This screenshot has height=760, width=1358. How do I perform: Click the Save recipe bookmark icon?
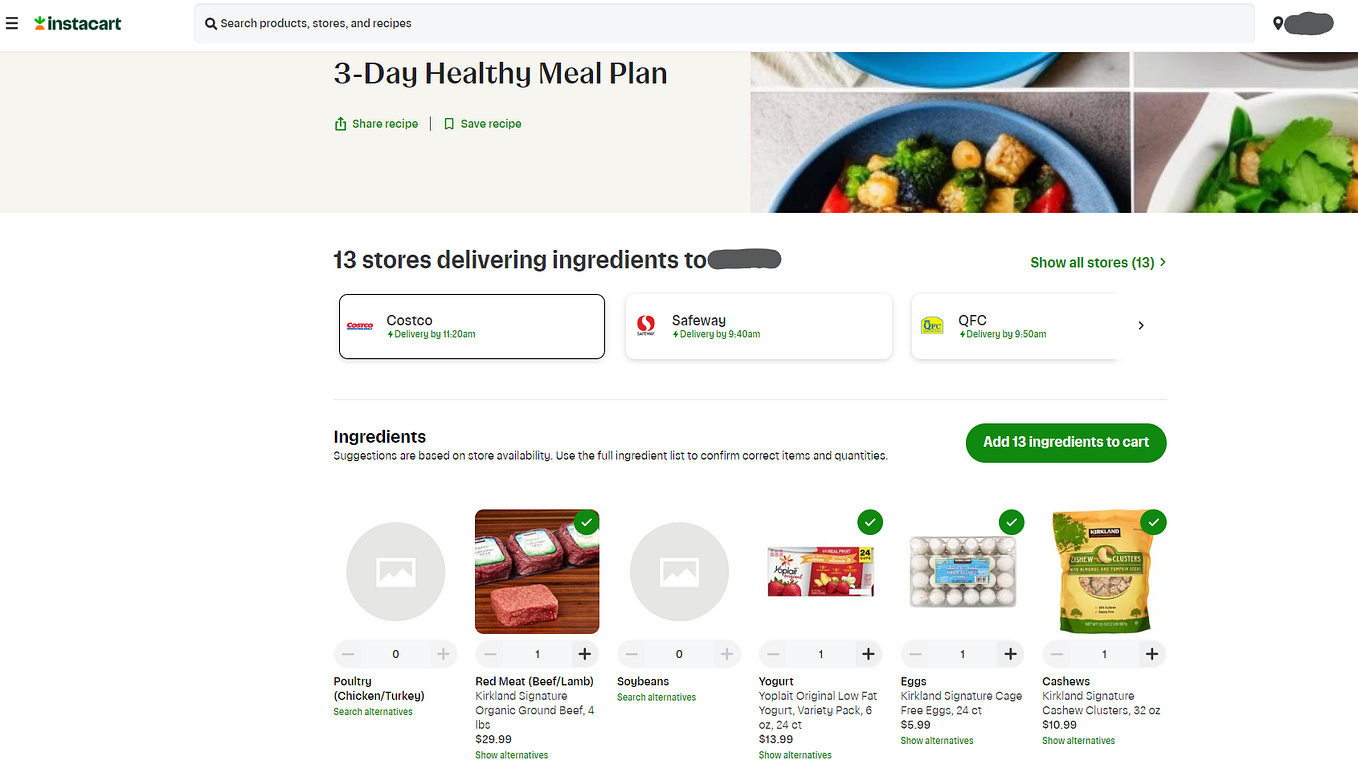click(449, 124)
